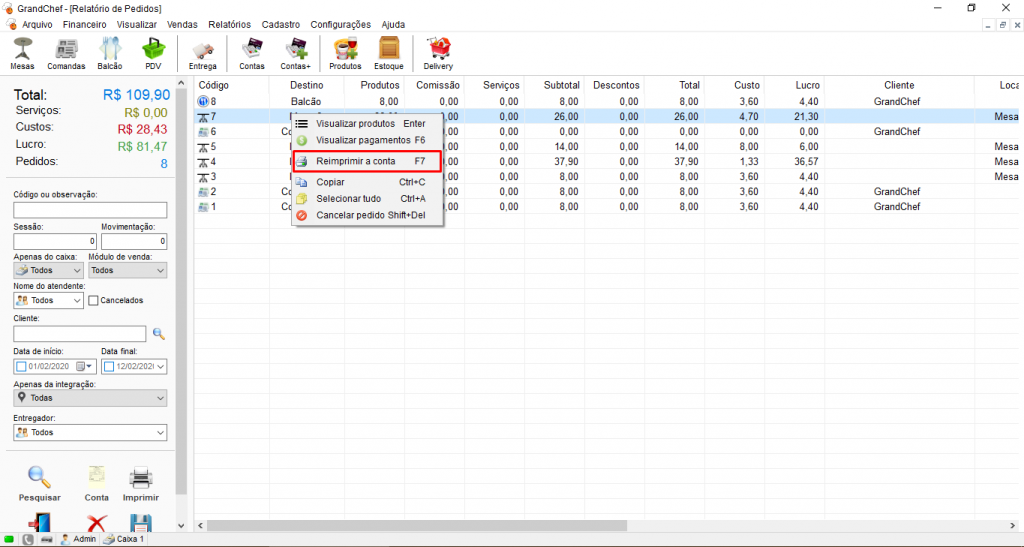Open the Balcão module icon

110,52
